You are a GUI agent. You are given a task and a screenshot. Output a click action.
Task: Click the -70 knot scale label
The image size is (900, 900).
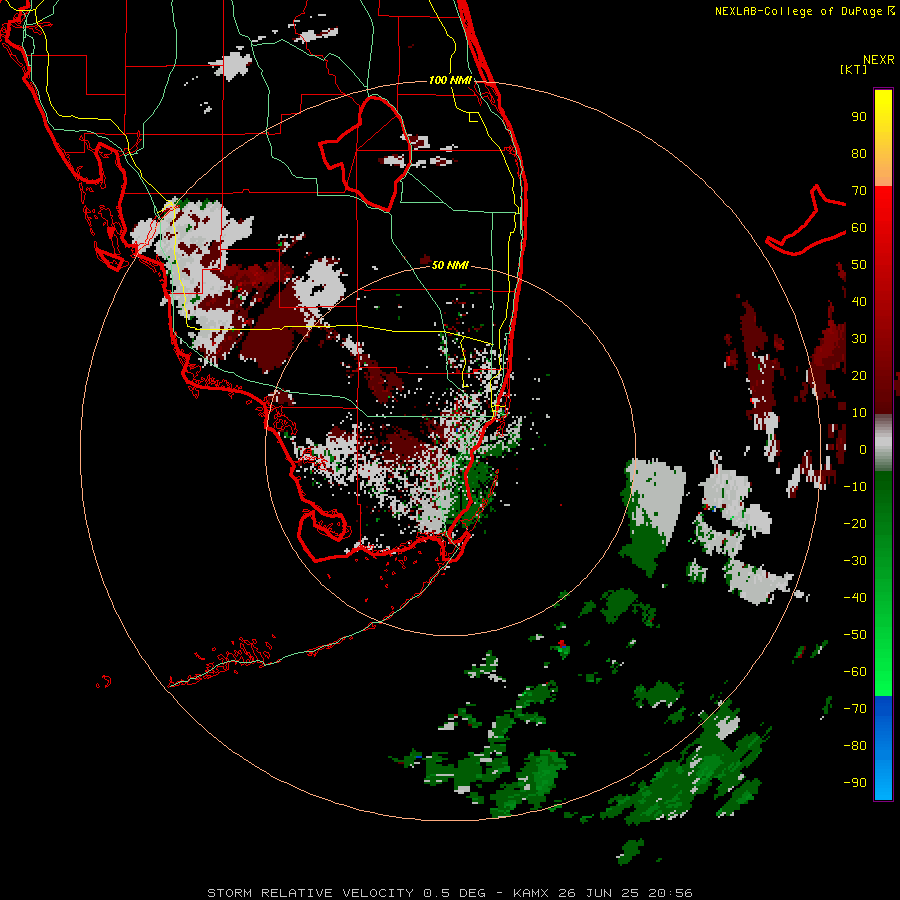855,709
